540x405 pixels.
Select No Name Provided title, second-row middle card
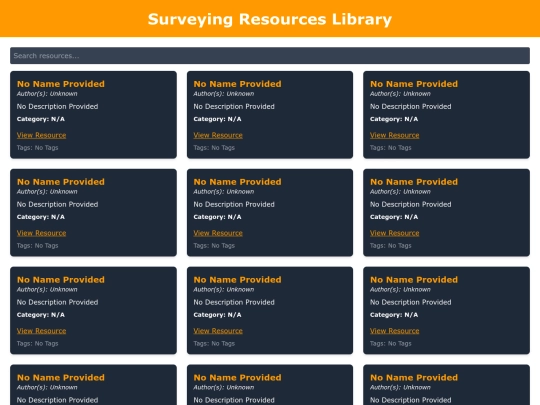(x=237, y=181)
